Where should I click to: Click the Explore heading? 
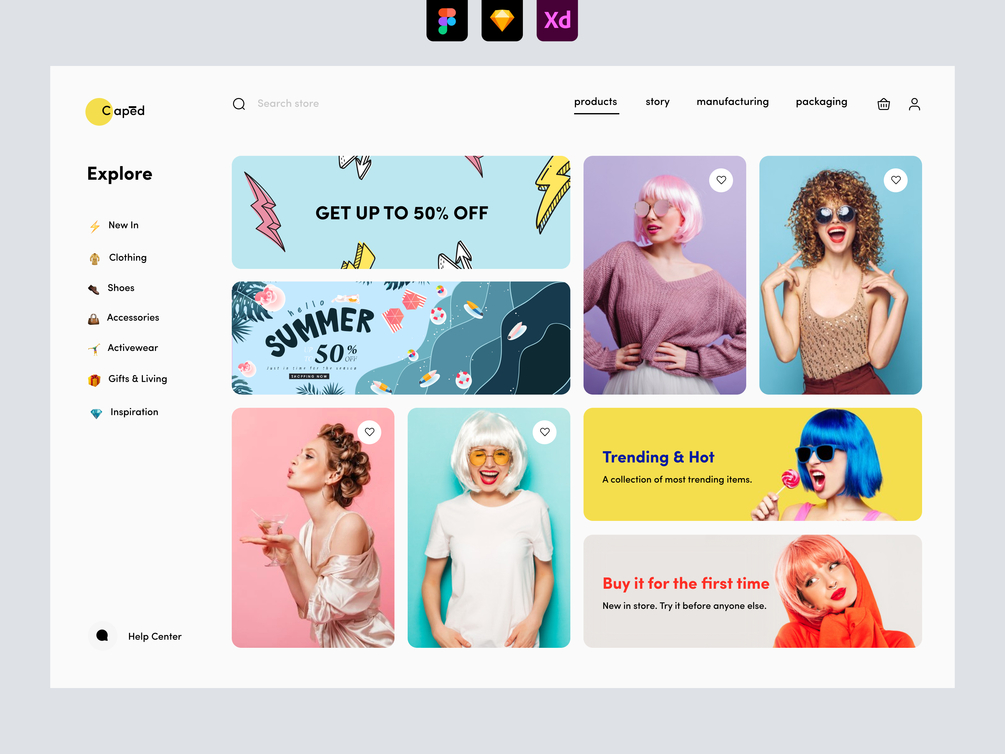click(120, 174)
